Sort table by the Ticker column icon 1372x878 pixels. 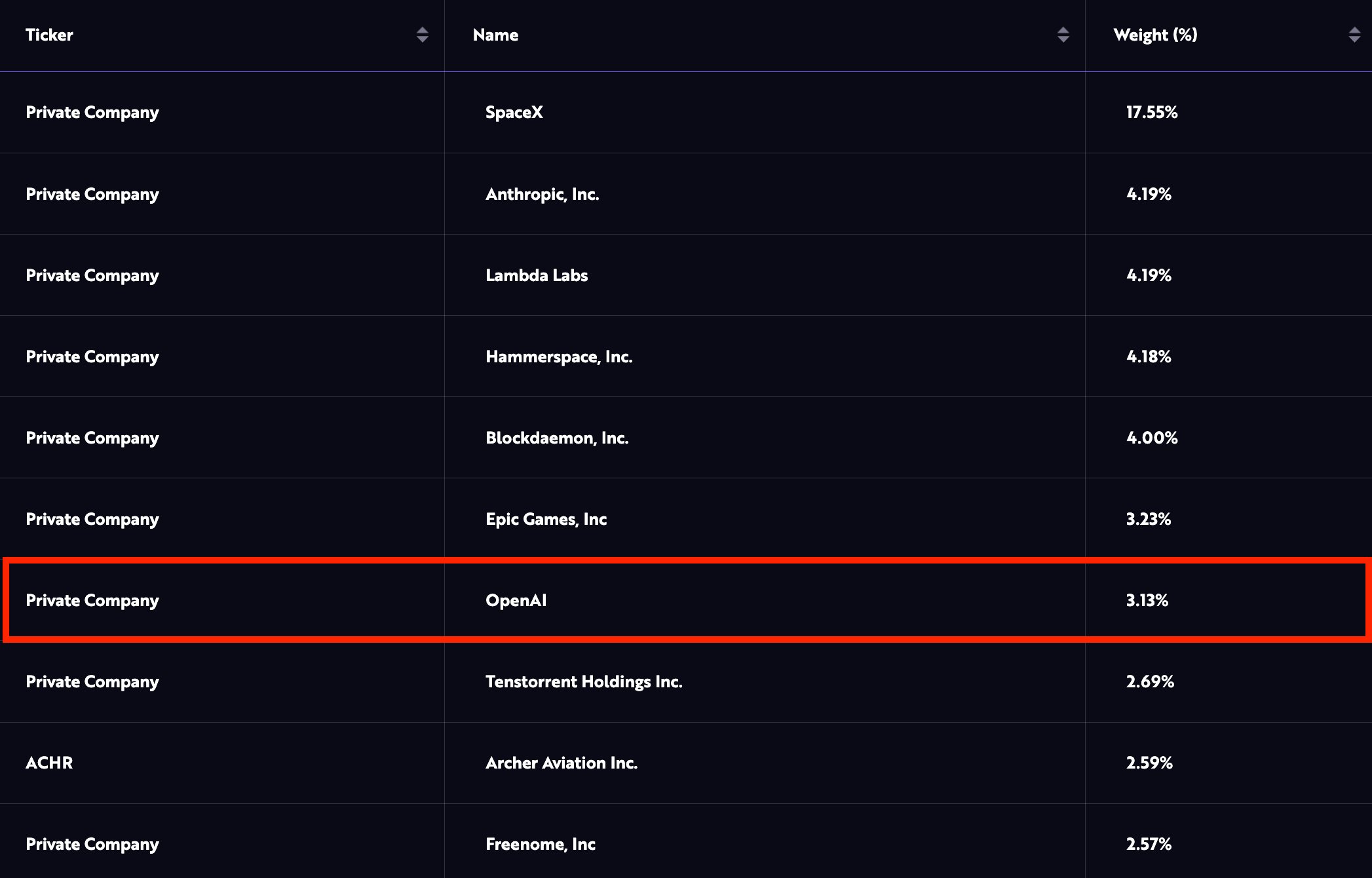click(423, 35)
